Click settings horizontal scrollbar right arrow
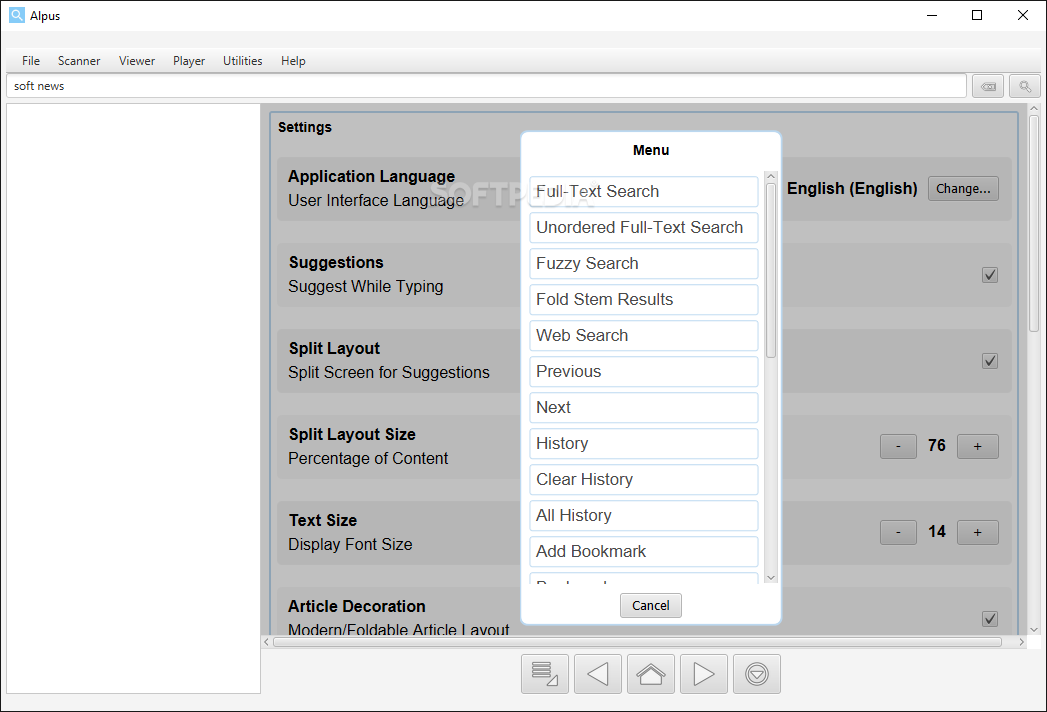Image resolution: width=1047 pixels, height=712 pixels. point(1021,642)
